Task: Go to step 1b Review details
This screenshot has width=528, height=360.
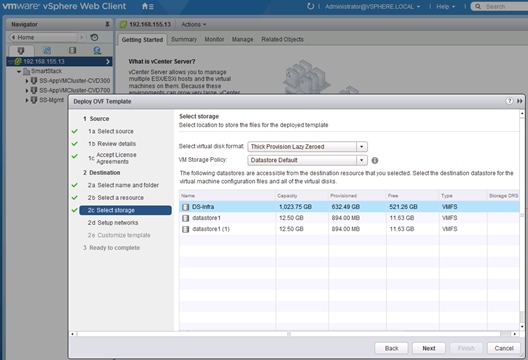Action: 112,144
